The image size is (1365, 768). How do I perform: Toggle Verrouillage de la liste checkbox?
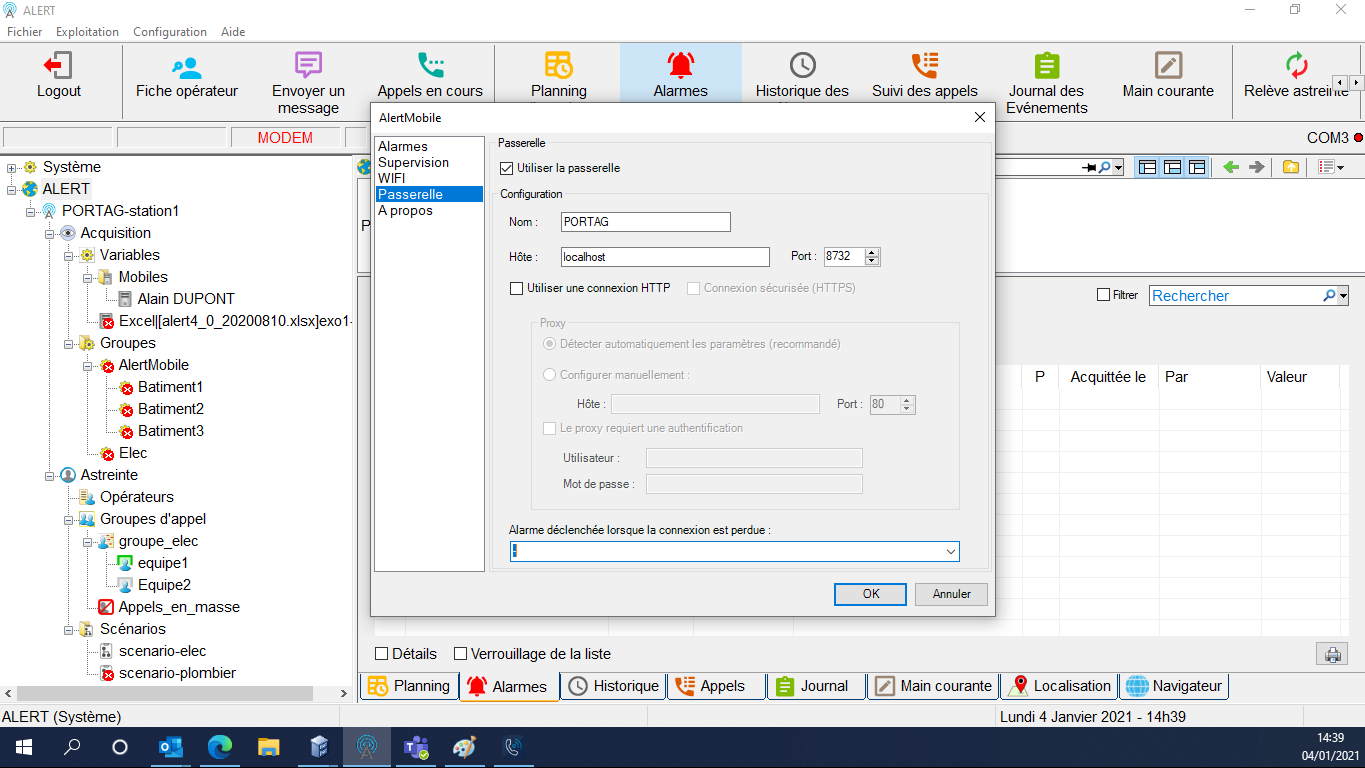[461, 654]
